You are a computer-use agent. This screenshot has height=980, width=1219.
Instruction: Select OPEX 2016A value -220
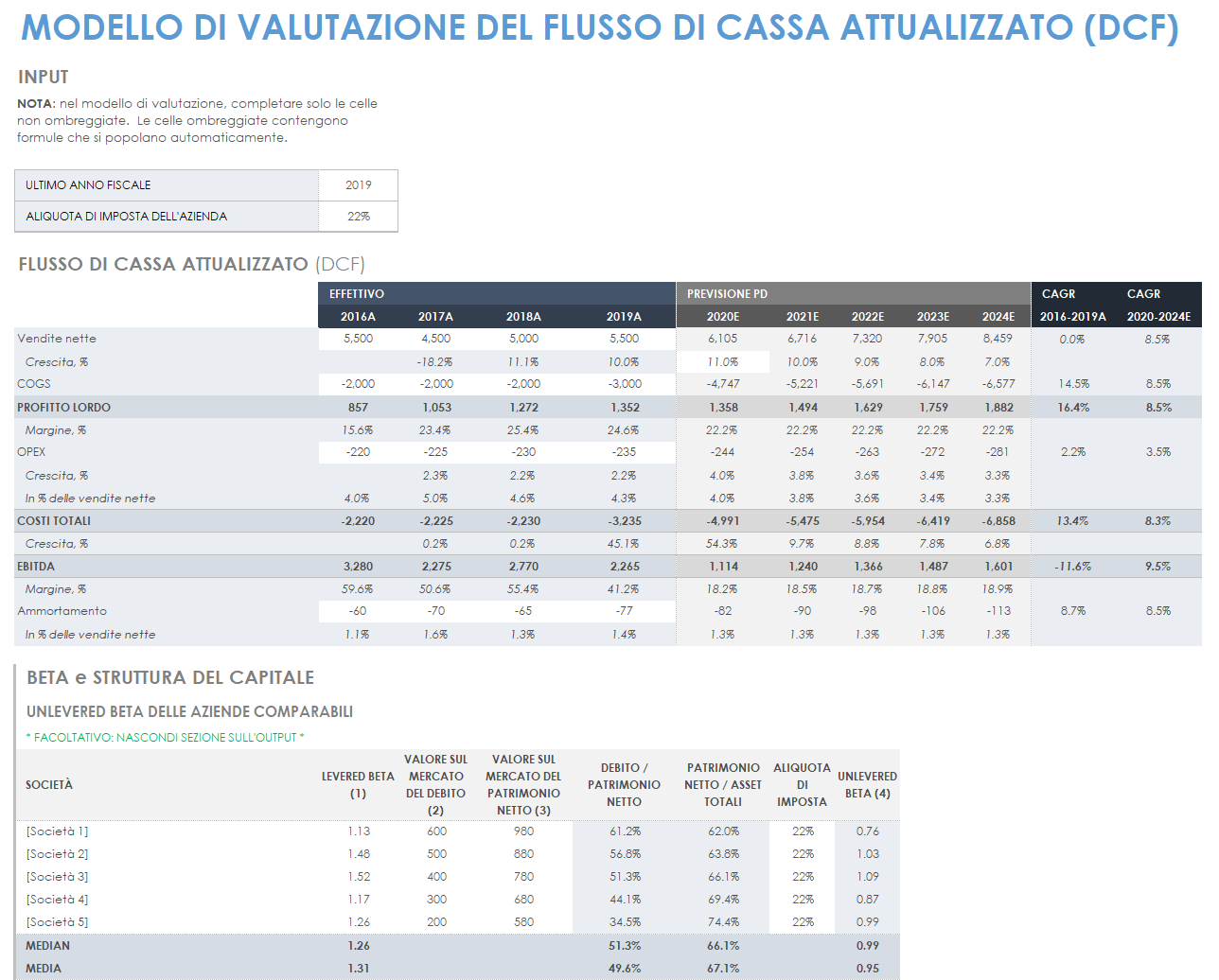[358, 452]
